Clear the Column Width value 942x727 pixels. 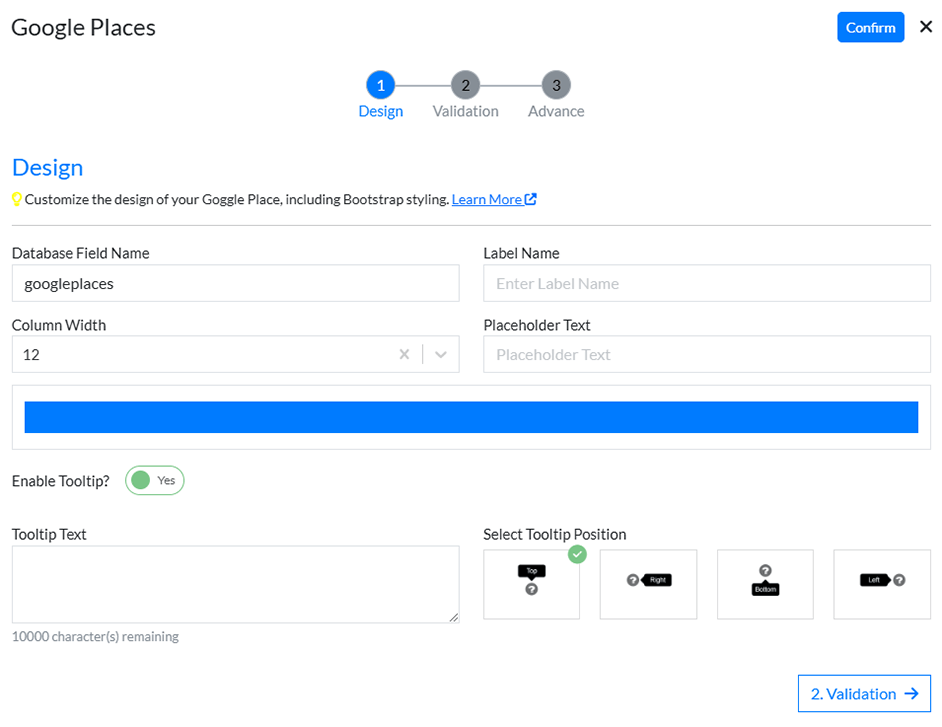point(404,354)
